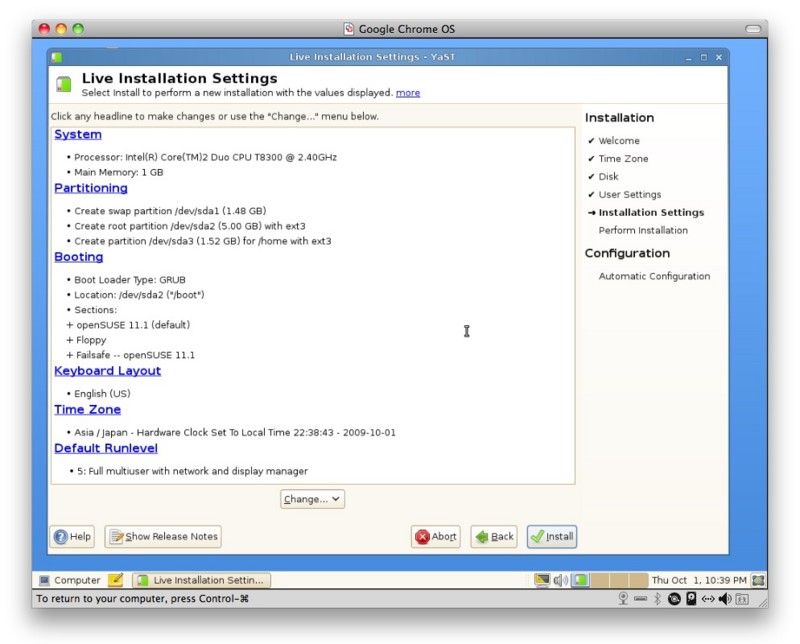Abort the installation

pyautogui.click(x=436, y=537)
